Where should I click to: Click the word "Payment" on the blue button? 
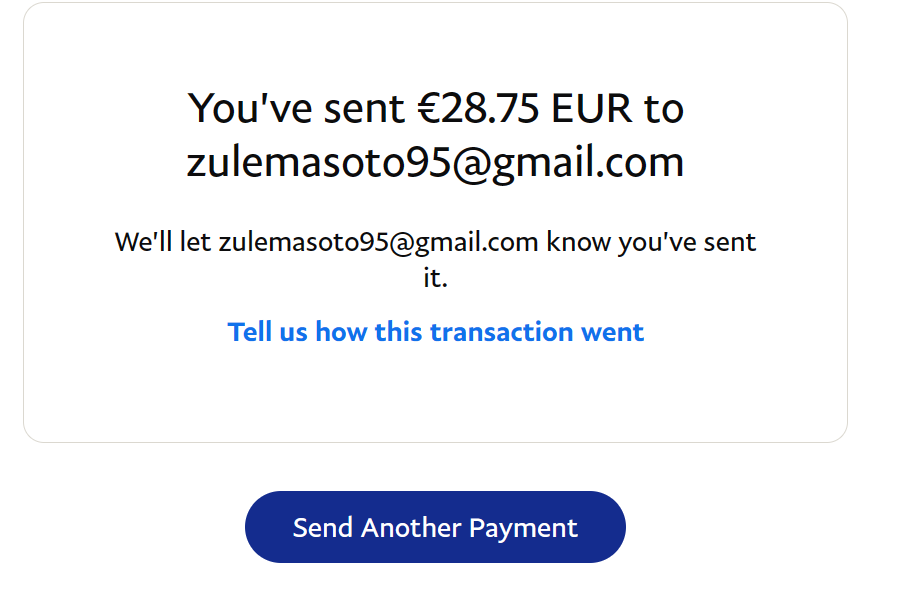pyautogui.click(x=523, y=528)
